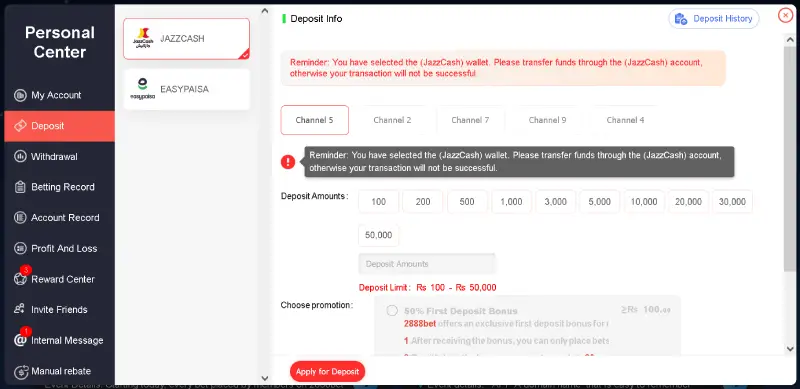
Task: Click deposit panel scroll down arrow
Action: pyautogui.click(x=790, y=349)
